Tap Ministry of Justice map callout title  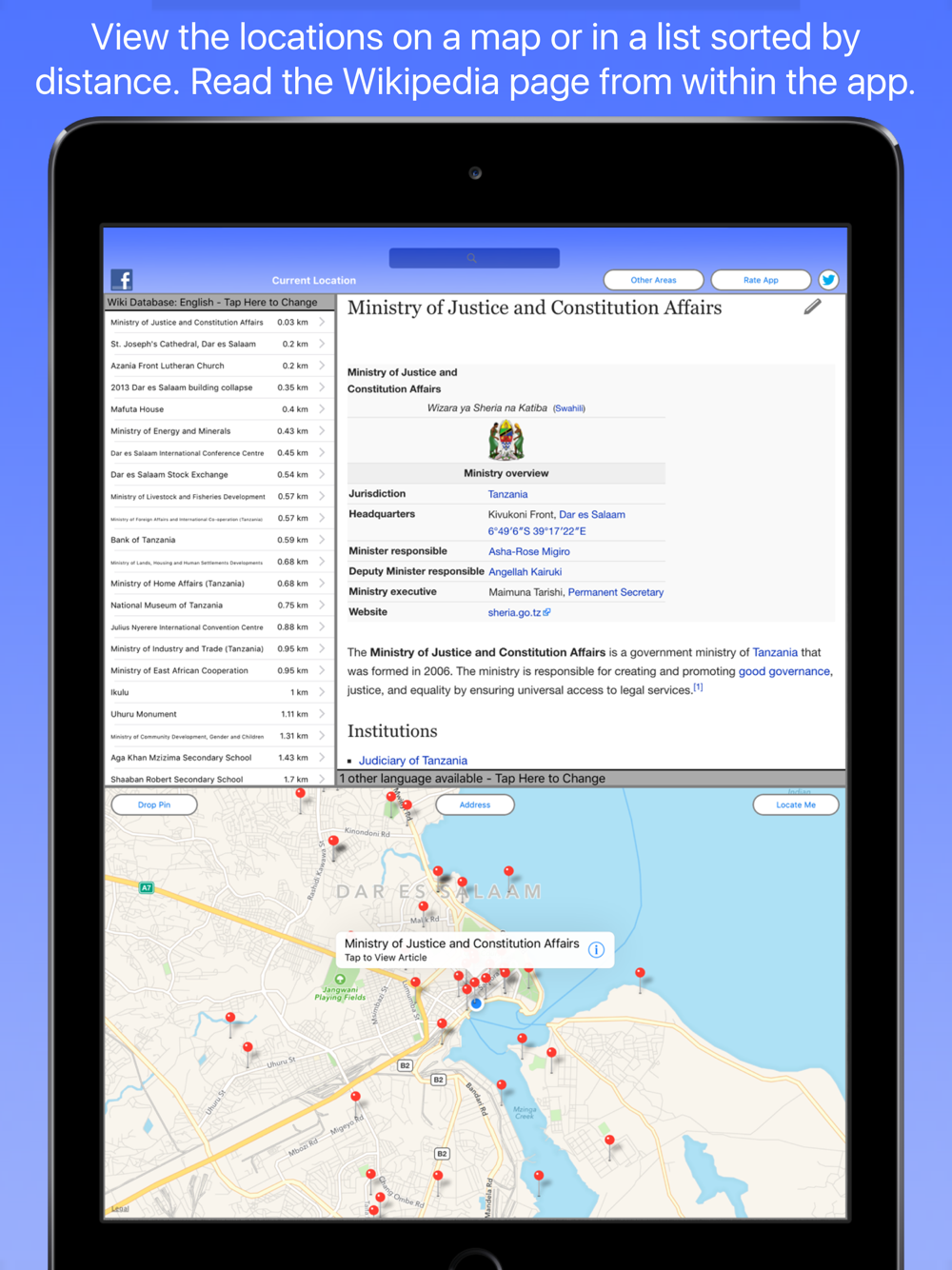[462, 943]
